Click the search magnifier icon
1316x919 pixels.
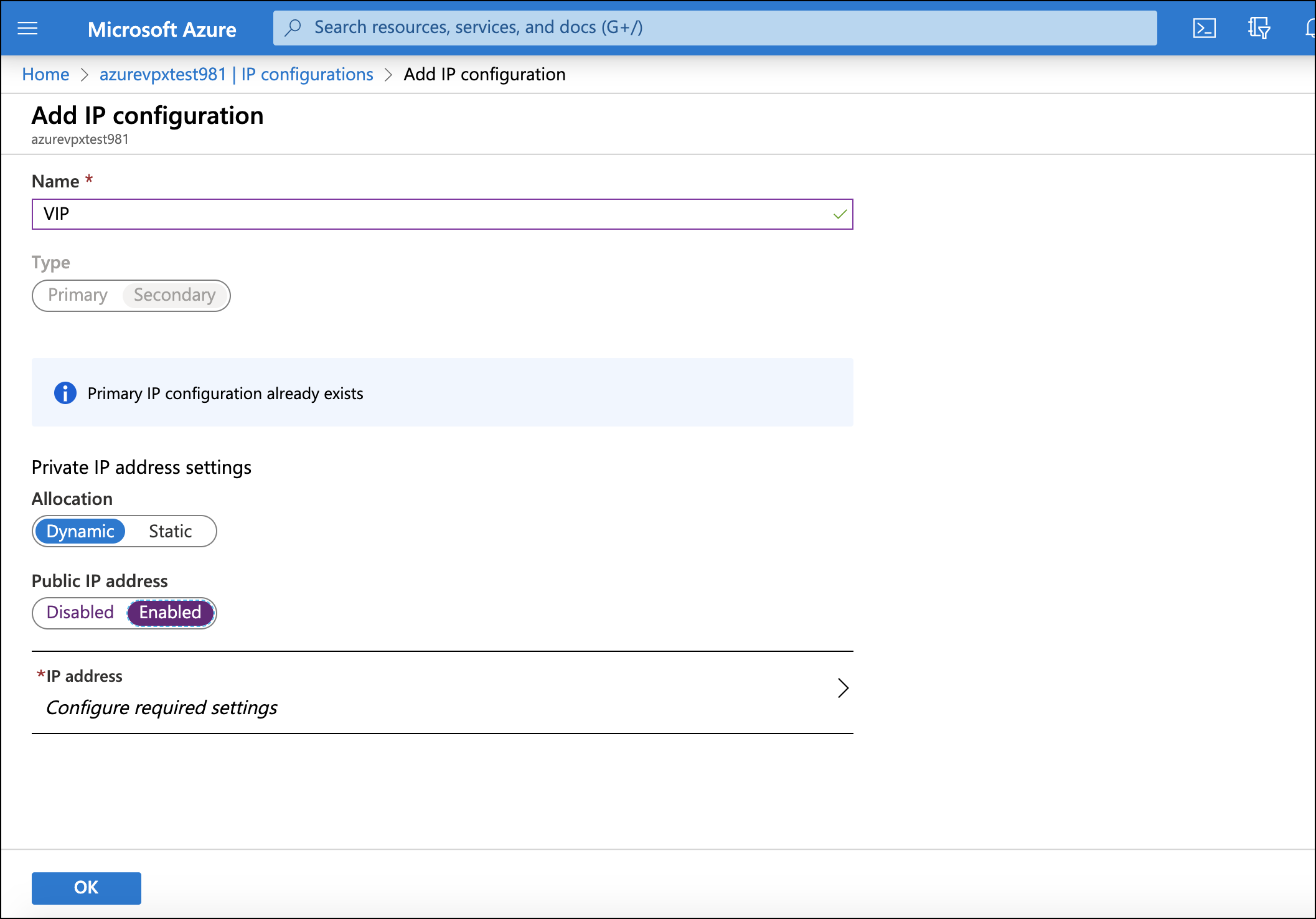[293, 27]
